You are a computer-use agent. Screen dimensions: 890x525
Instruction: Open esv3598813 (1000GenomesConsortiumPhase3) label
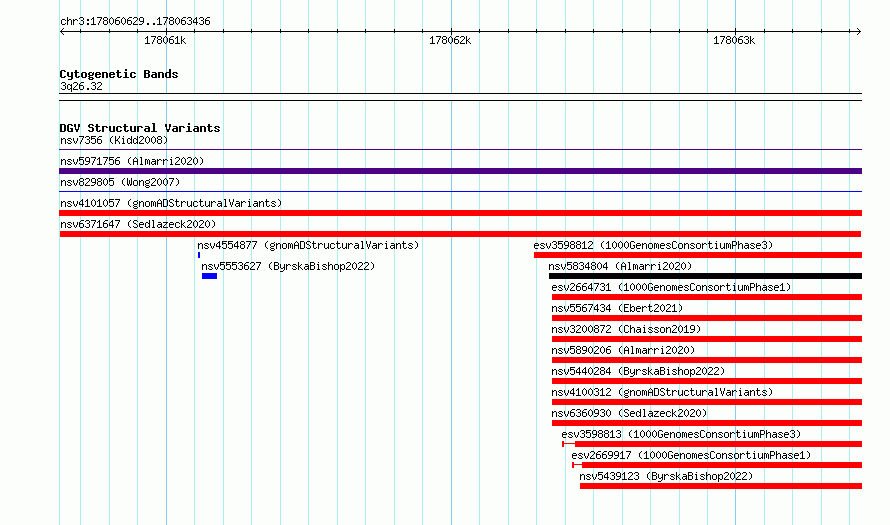click(x=681, y=434)
